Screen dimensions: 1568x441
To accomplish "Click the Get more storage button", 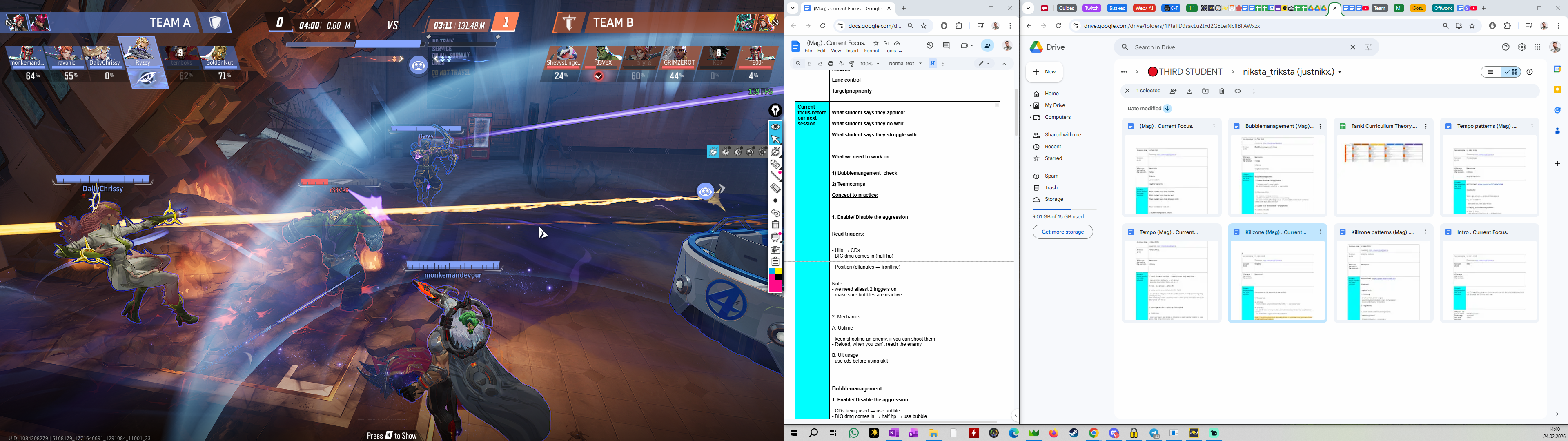I will tap(1062, 232).
